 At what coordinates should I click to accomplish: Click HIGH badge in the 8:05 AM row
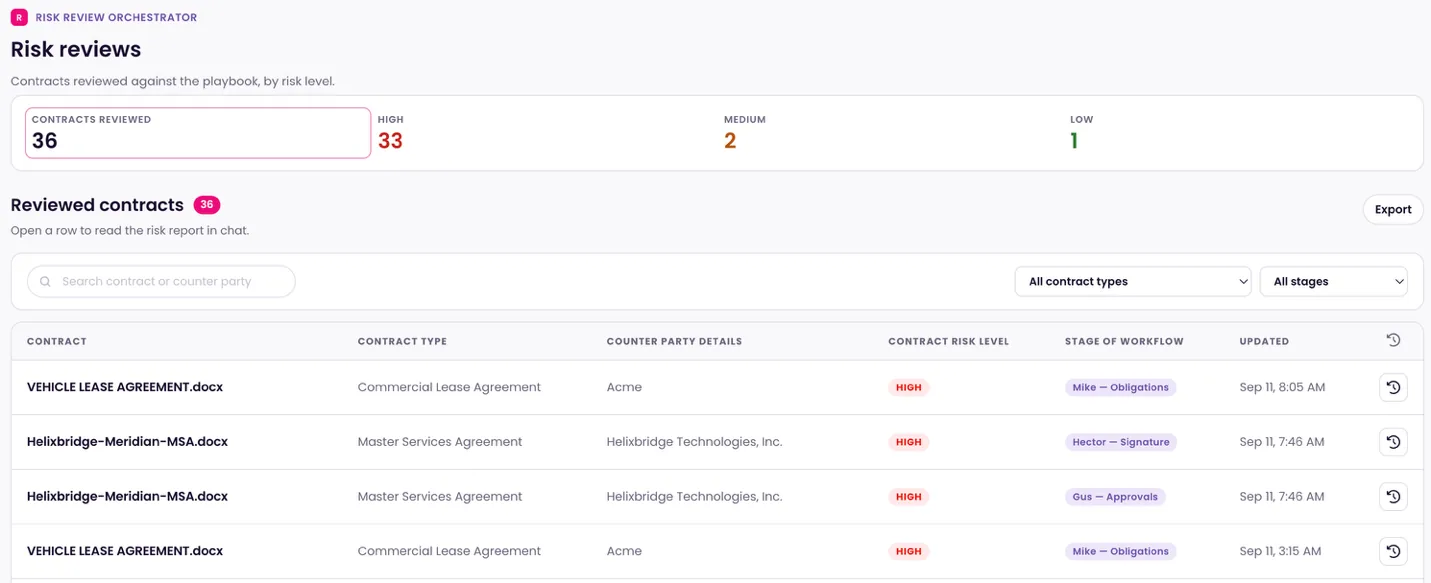pos(909,387)
